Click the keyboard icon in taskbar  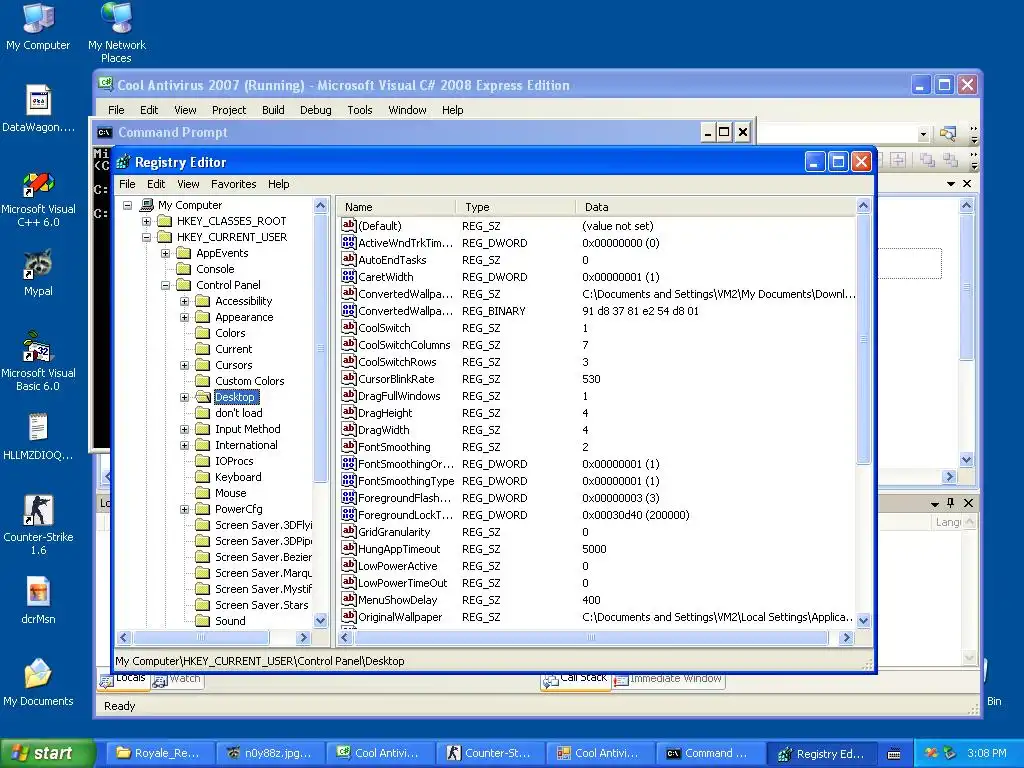click(x=894, y=754)
